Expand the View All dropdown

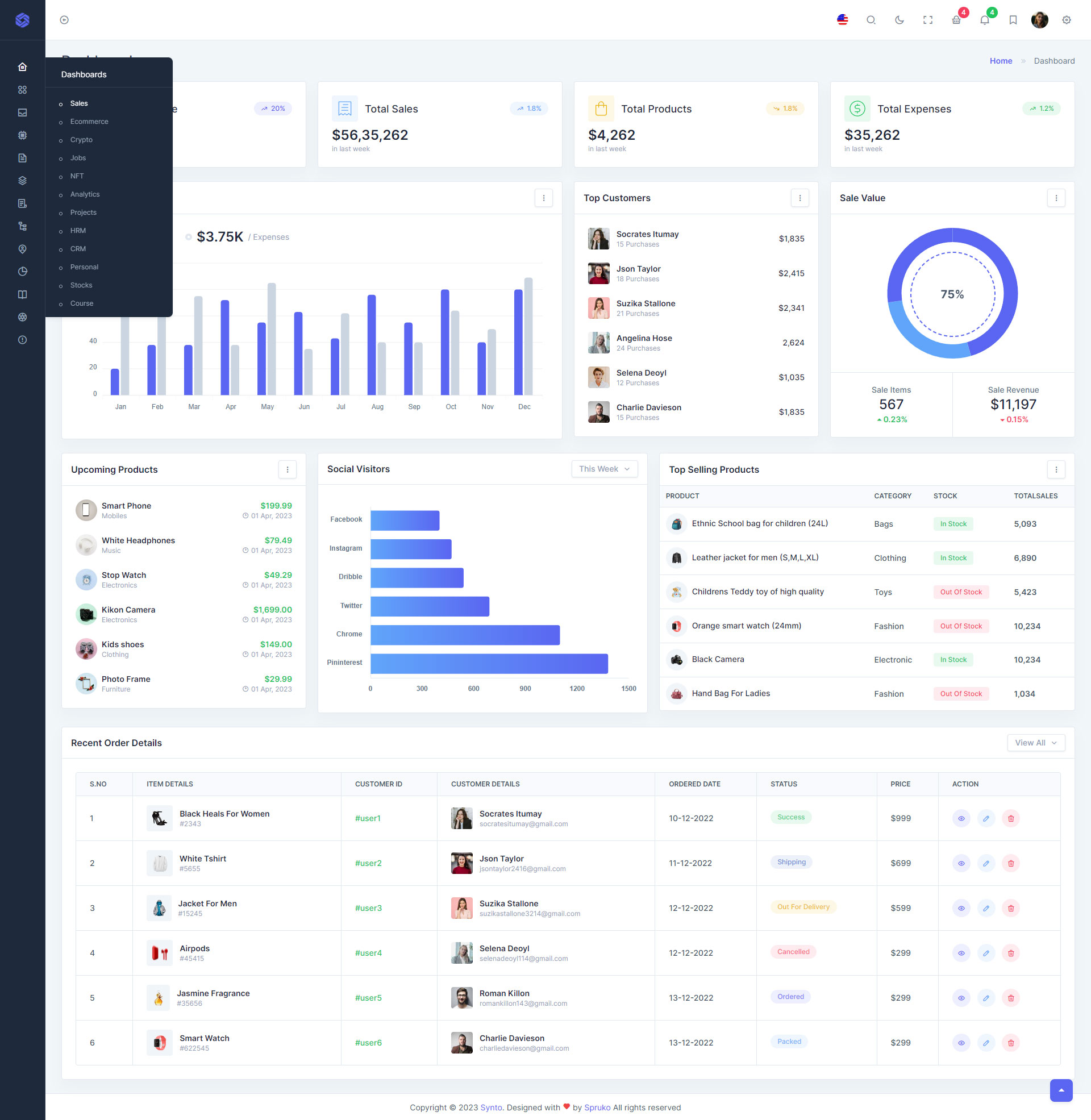tap(1035, 743)
